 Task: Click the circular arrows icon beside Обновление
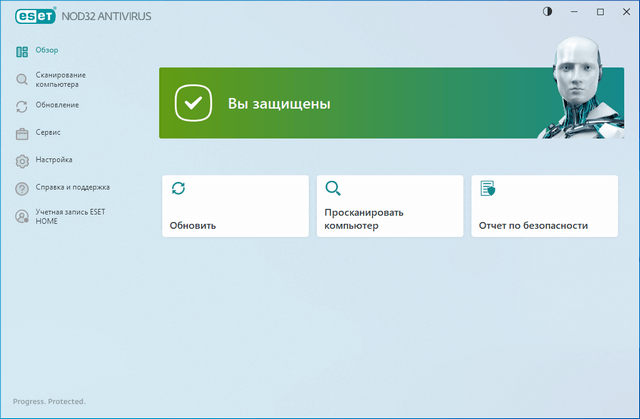point(22,106)
